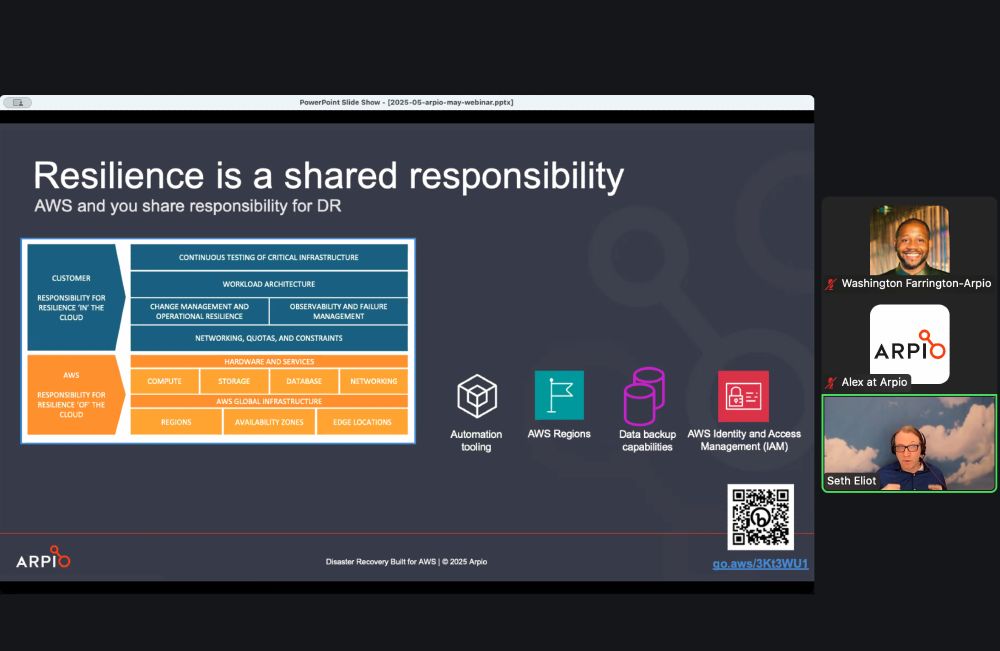Click the 'Data backup capabilities' caption text
The width and height of the screenshot is (1000, 651).
pyautogui.click(x=647, y=441)
